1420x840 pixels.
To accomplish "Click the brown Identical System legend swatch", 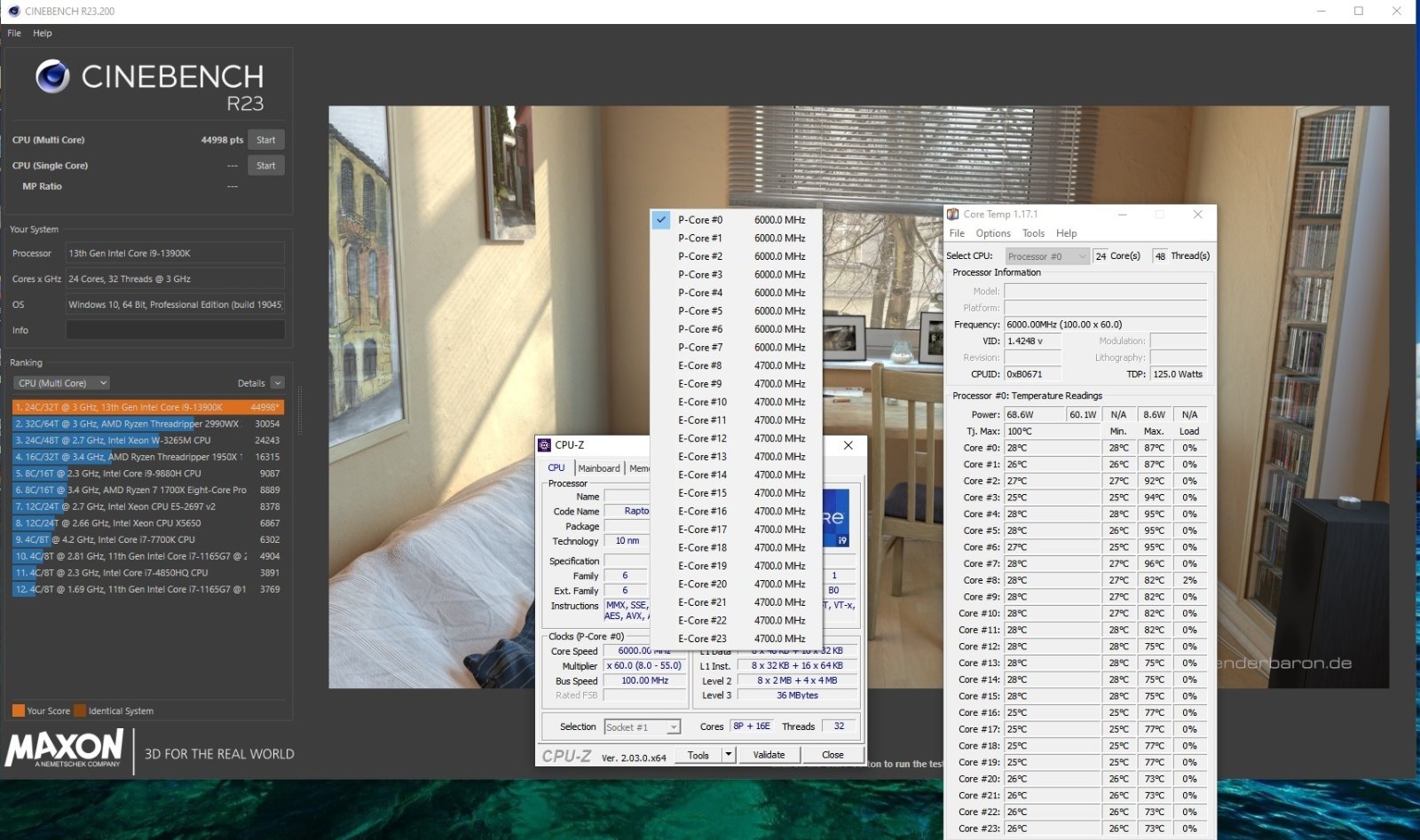I will pyautogui.click(x=80, y=710).
